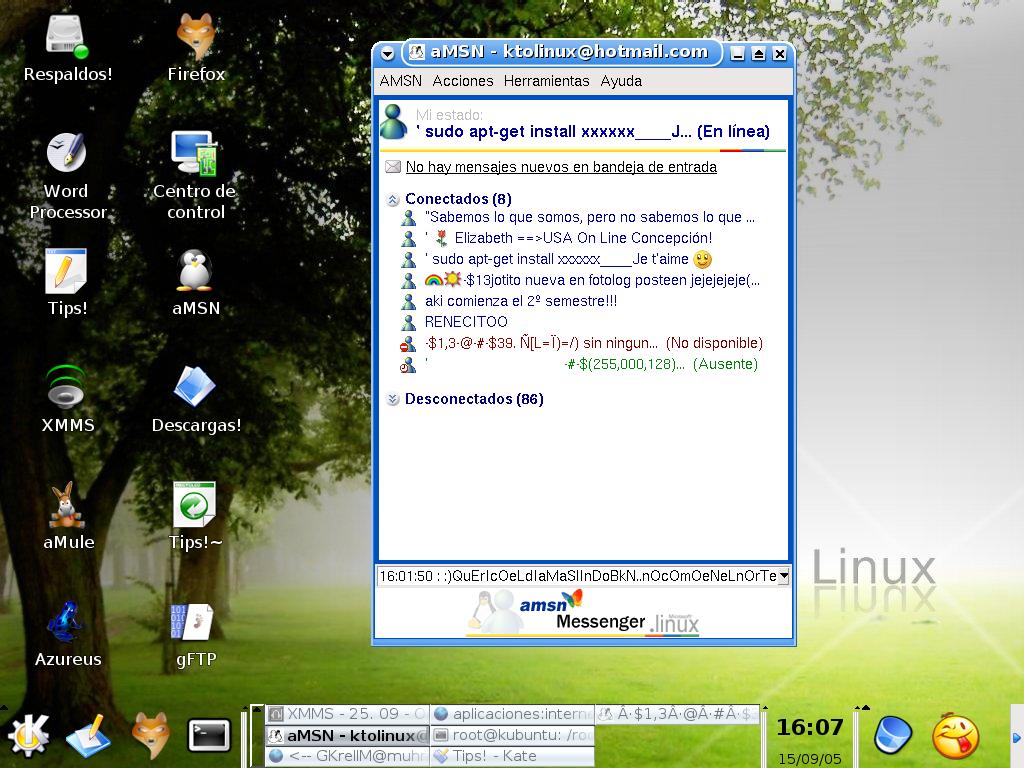Image resolution: width=1024 pixels, height=768 pixels.
Task: Select contact aki comienza el 2º semestre!!!
Action: (520, 301)
